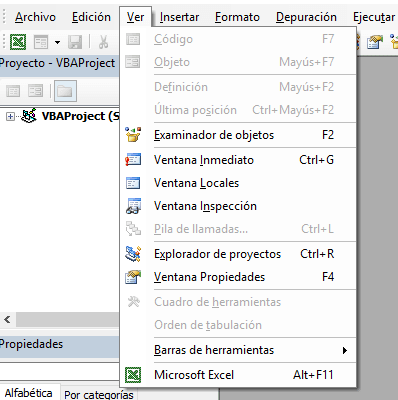The width and height of the screenshot is (398, 400).
Task: Select the VBAProject tree item
Action: pyautogui.click(x=80, y=116)
